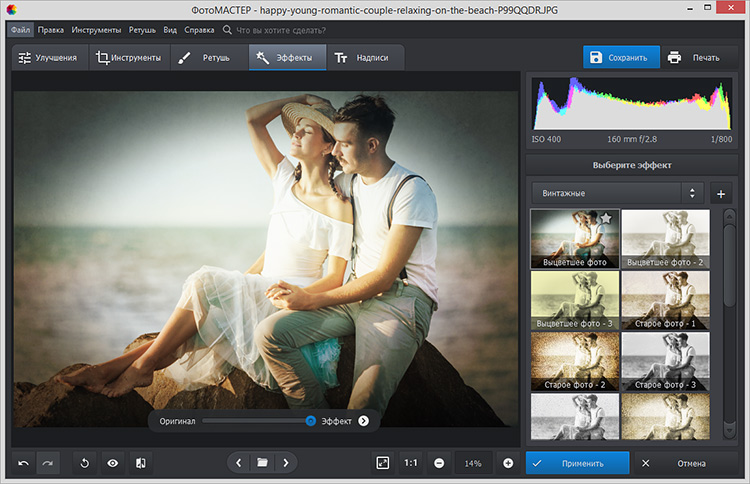Click the Сохранить button
The width and height of the screenshot is (750, 484).
(x=621, y=57)
